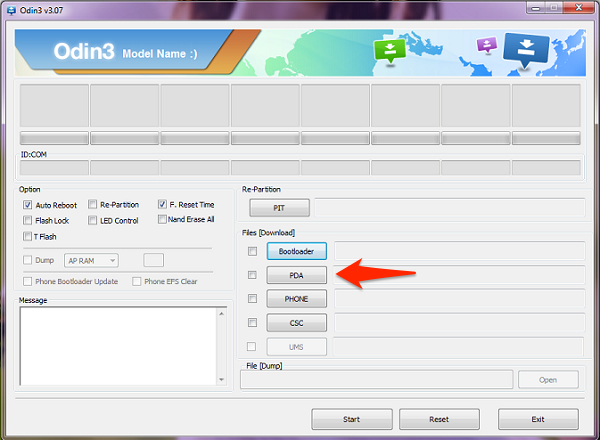Viewport: 600px width, 440px height.
Task: Enable the T Flash checkbox
Action: [x=28, y=236]
